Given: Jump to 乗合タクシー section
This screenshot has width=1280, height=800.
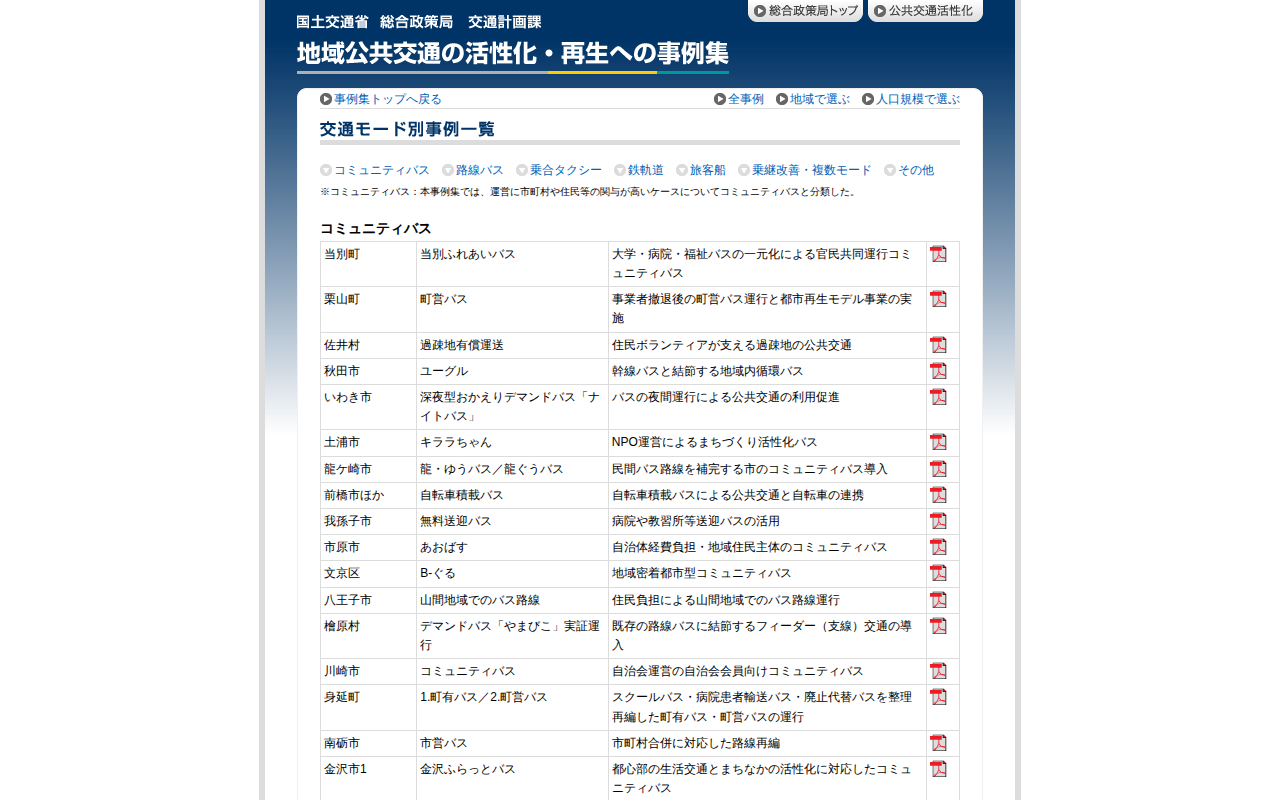Looking at the screenshot, I should pyautogui.click(x=559, y=170).
